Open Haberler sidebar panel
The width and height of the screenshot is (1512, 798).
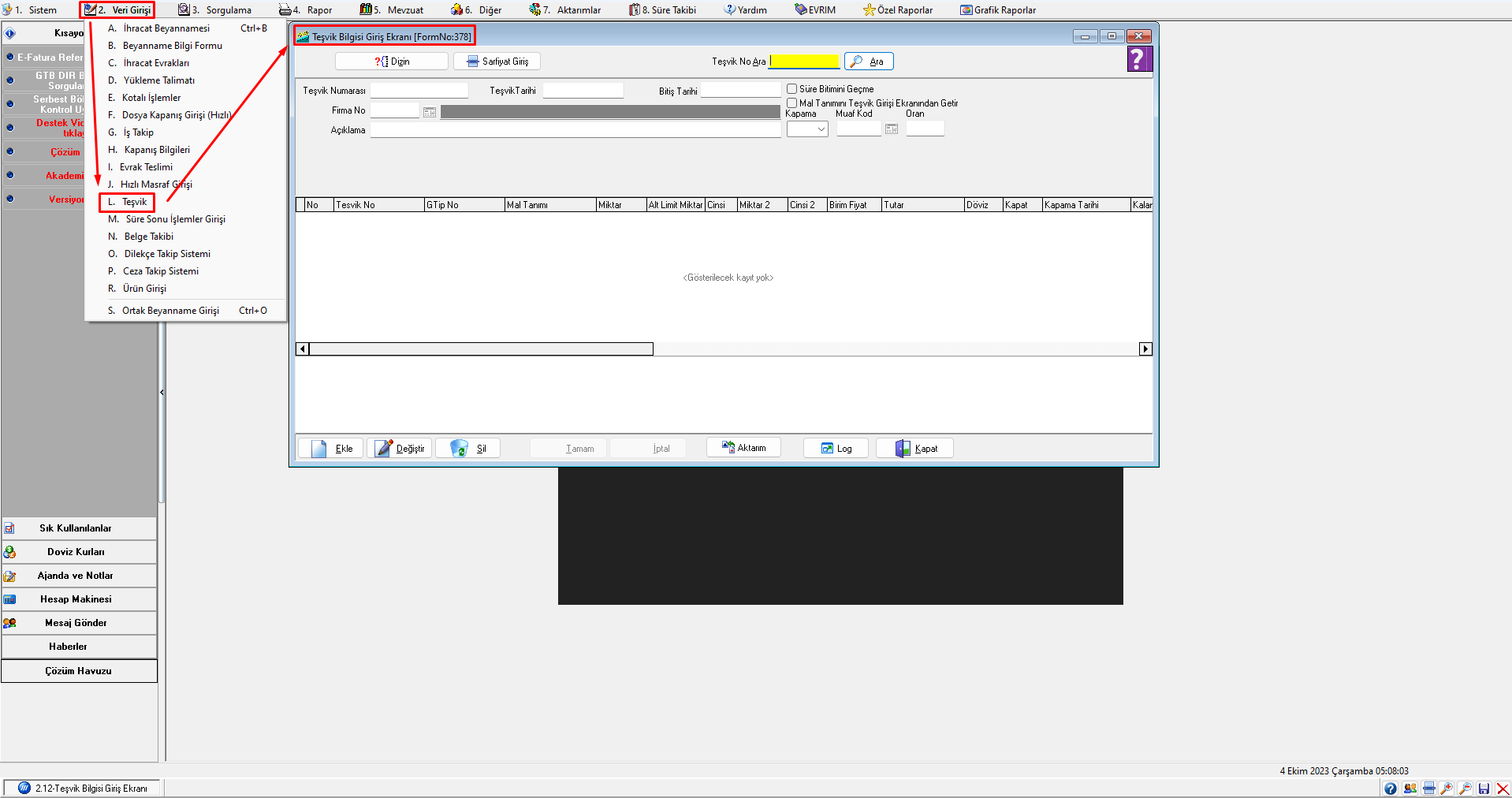(x=79, y=647)
